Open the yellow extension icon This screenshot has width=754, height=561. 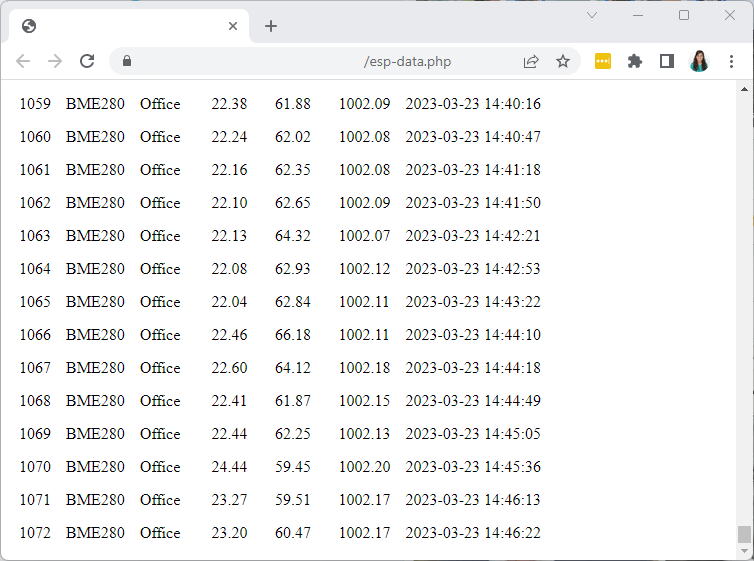pos(602,61)
